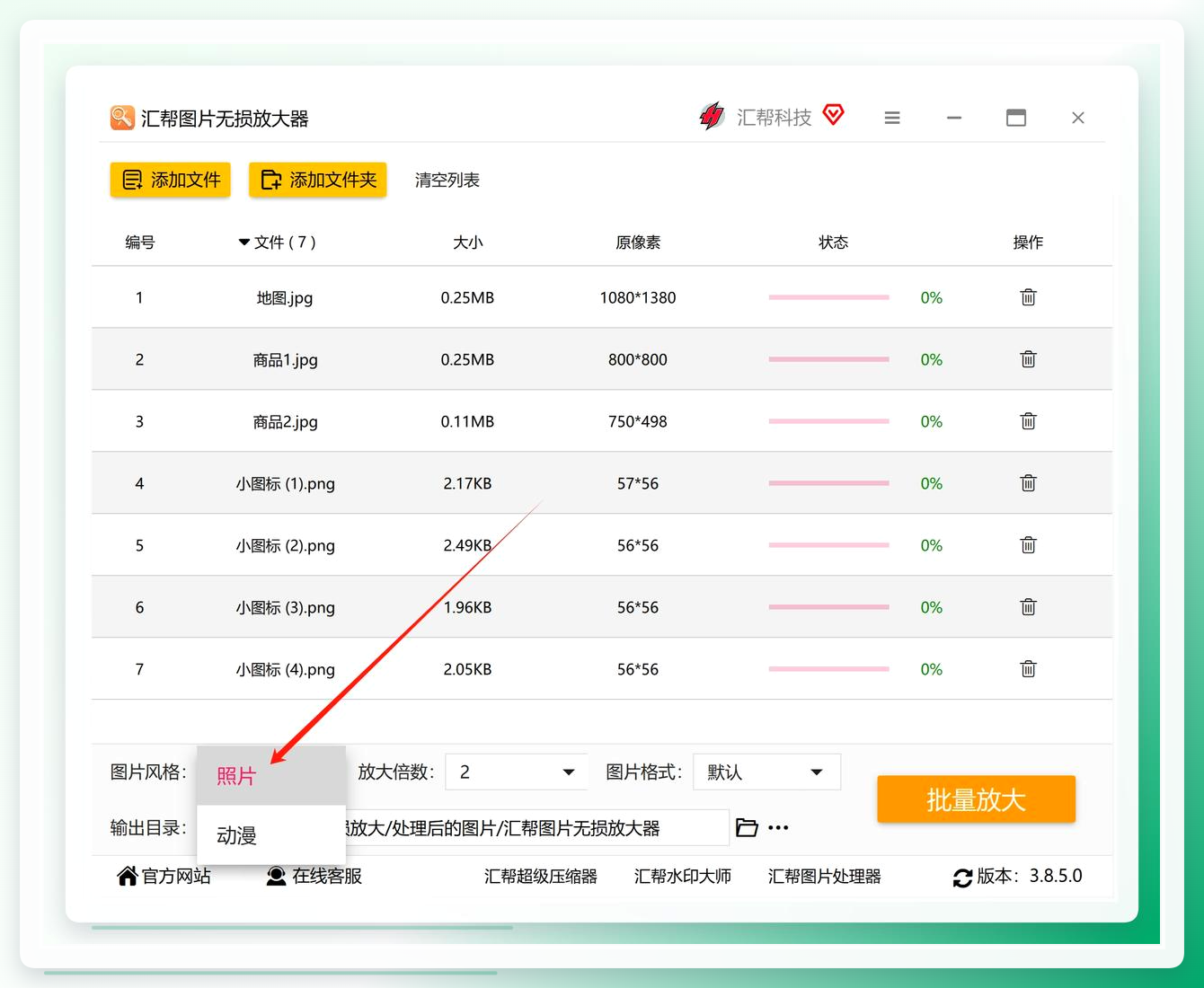The width and height of the screenshot is (1204, 988).
Task: Open the hamburger menu in title bar
Action: (892, 118)
